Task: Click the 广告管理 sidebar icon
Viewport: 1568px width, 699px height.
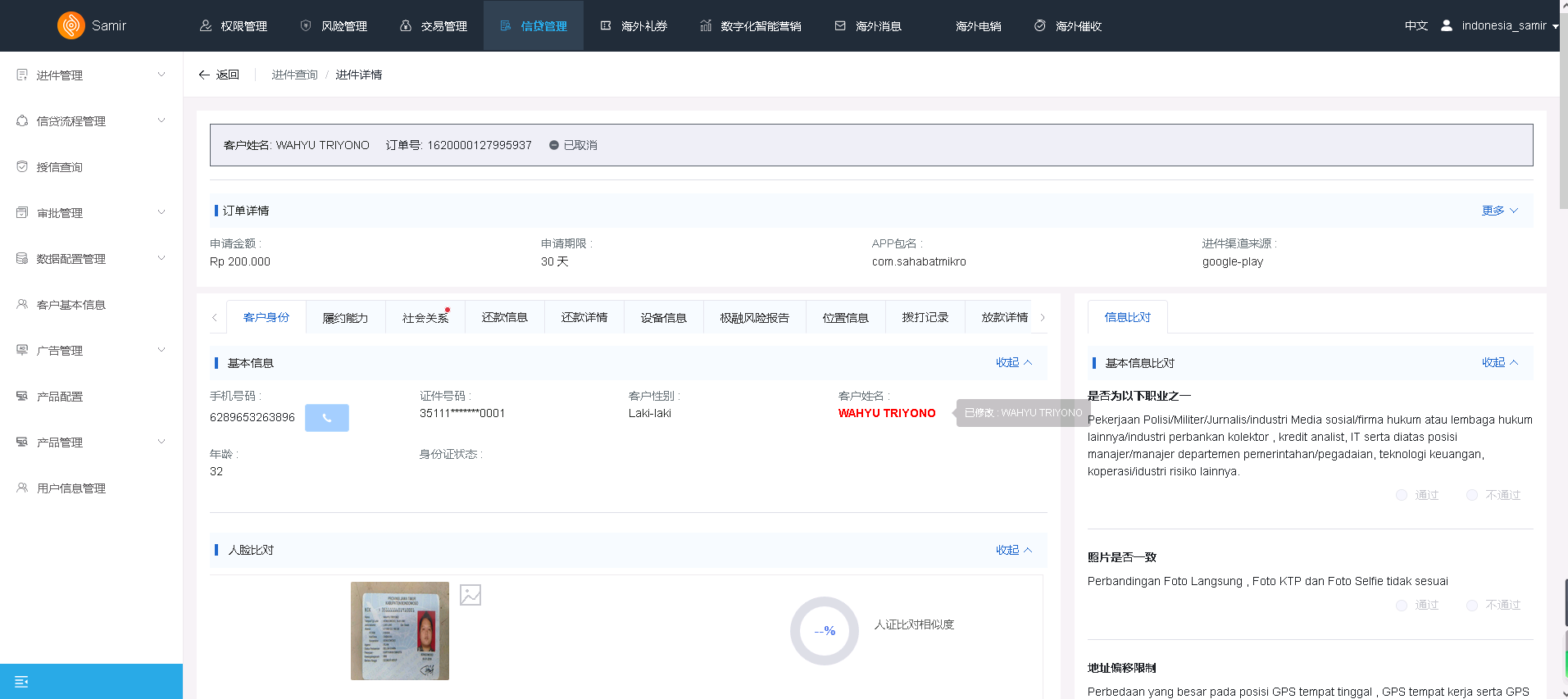Action: click(x=22, y=350)
